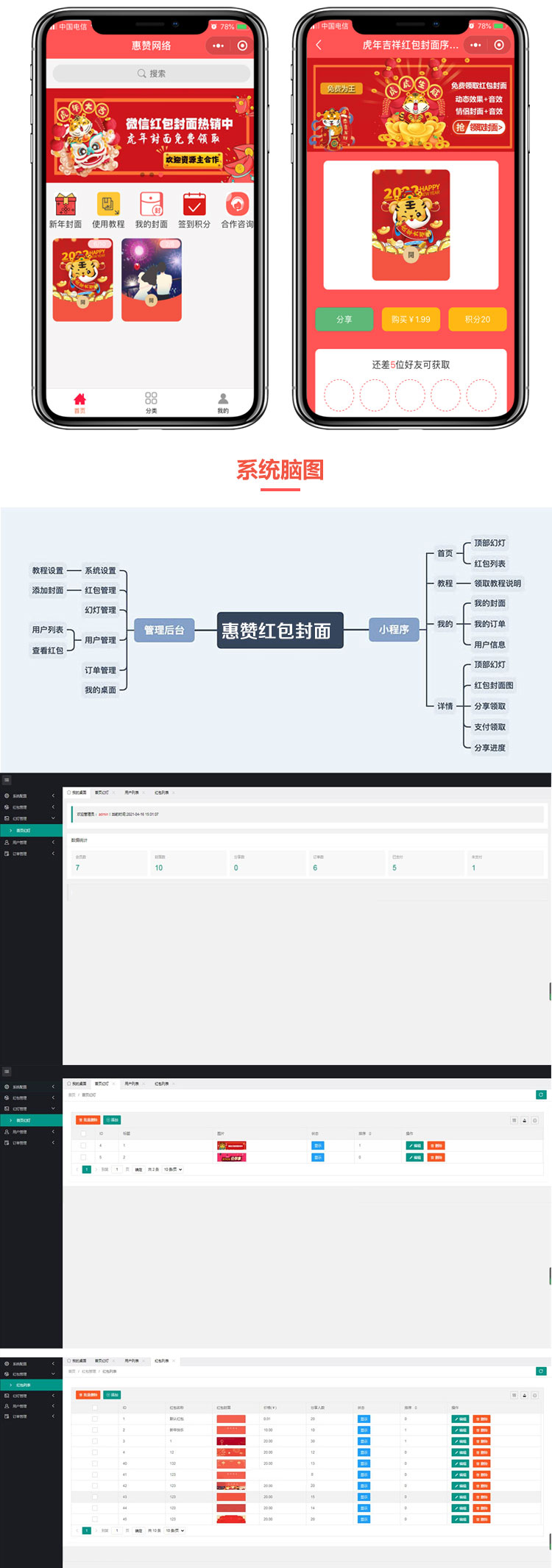The width and height of the screenshot is (552, 1568).
Task: Tap the 合作咨询 contact icon
Action: (x=237, y=204)
